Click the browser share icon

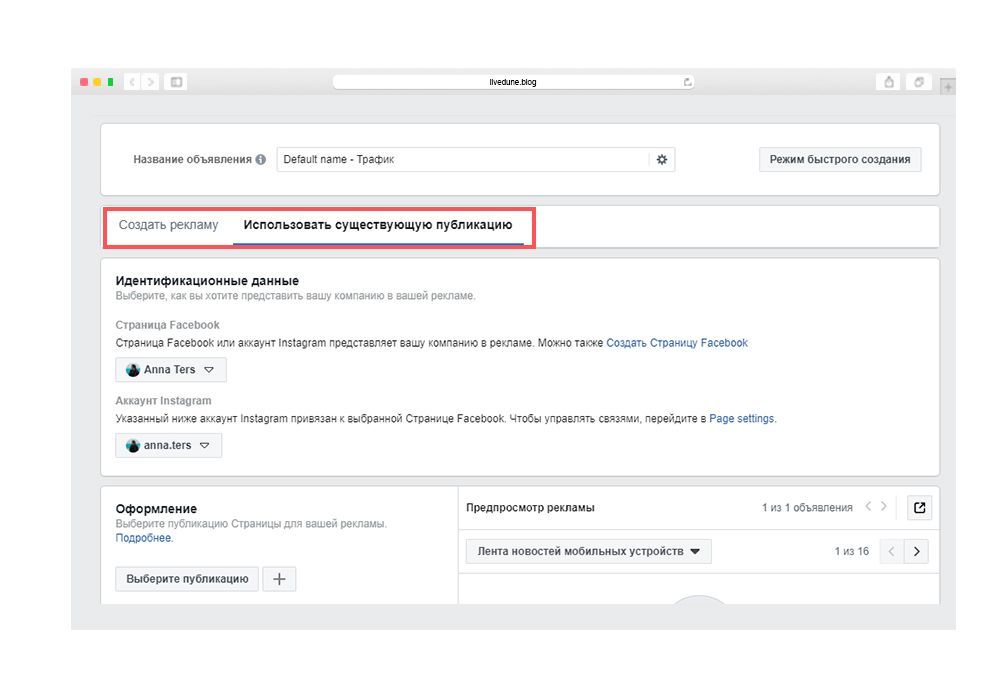[888, 82]
